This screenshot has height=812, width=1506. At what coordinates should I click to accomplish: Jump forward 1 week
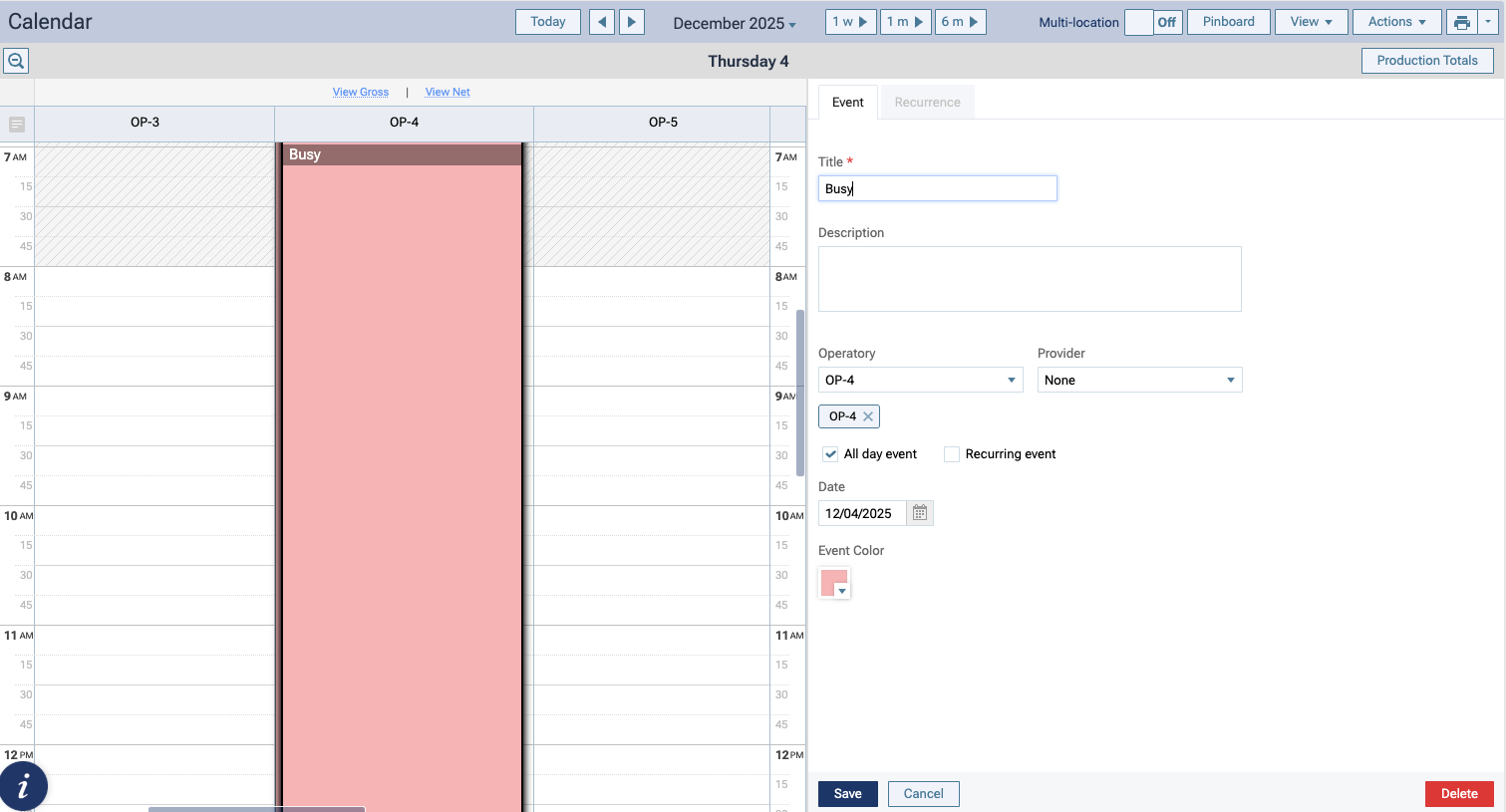tap(850, 22)
